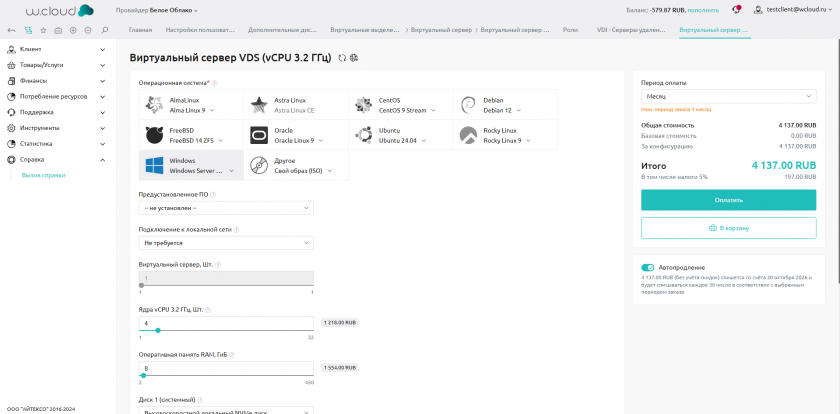
Task: Click the favorites star icon in toolbar
Action: pos(43,30)
